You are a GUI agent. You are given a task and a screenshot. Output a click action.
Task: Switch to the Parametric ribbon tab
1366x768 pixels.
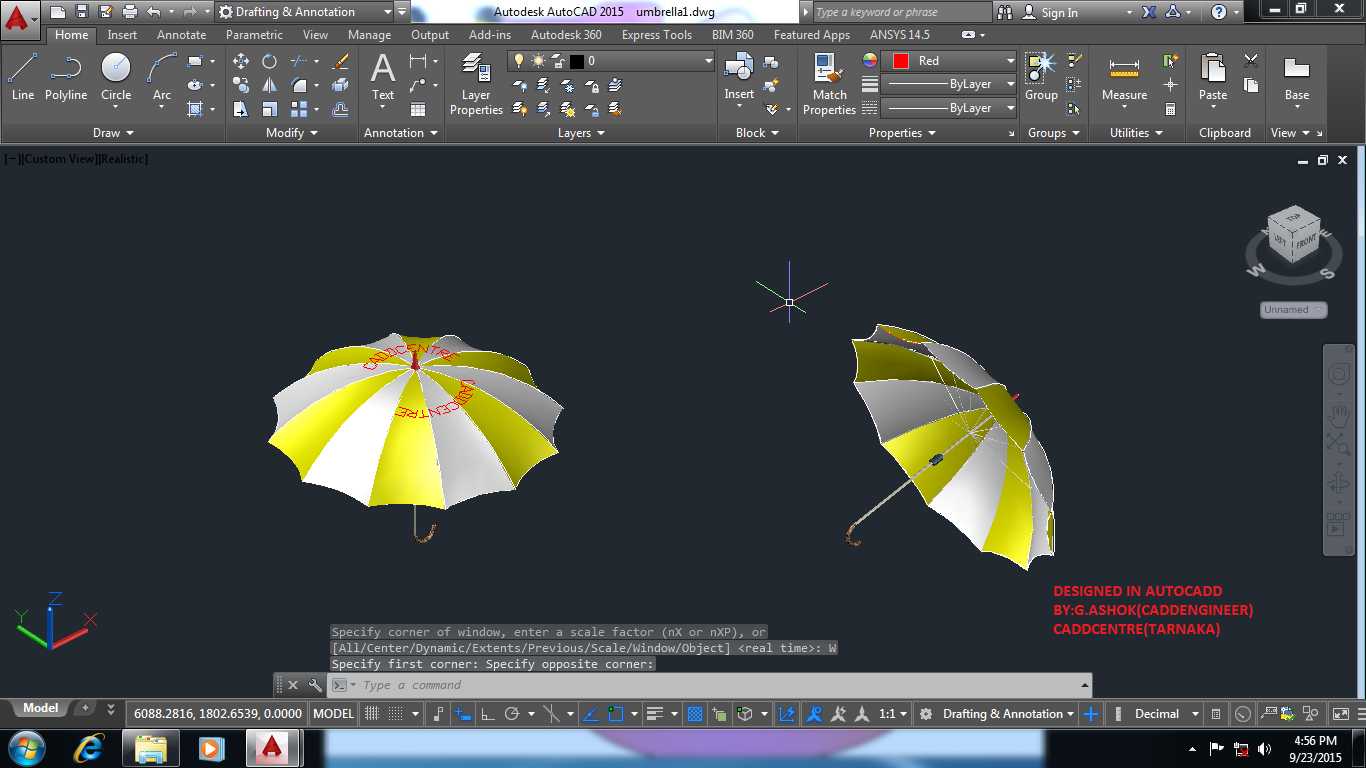tap(254, 35)
